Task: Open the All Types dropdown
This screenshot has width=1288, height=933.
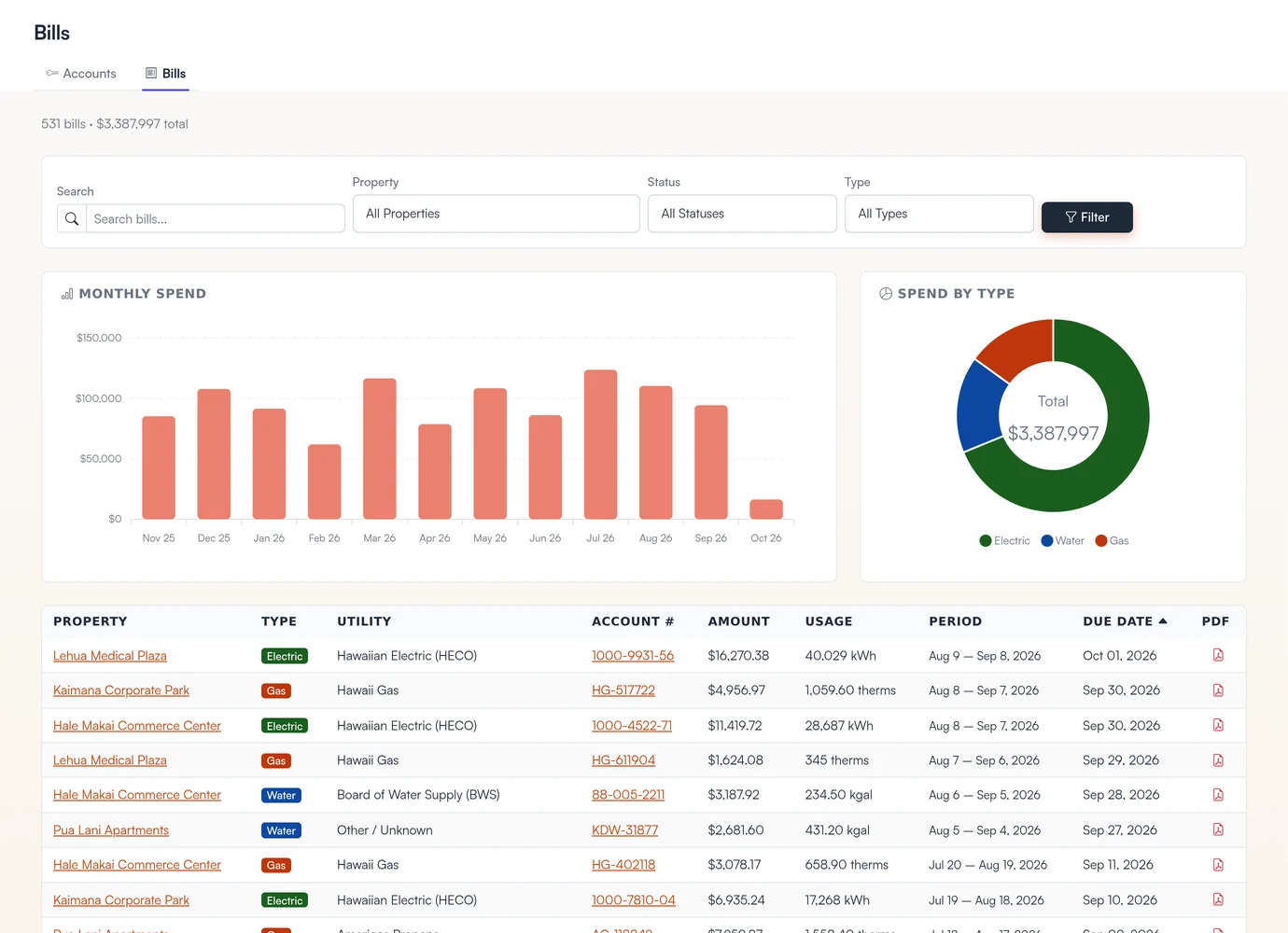Action: (939, 214)
